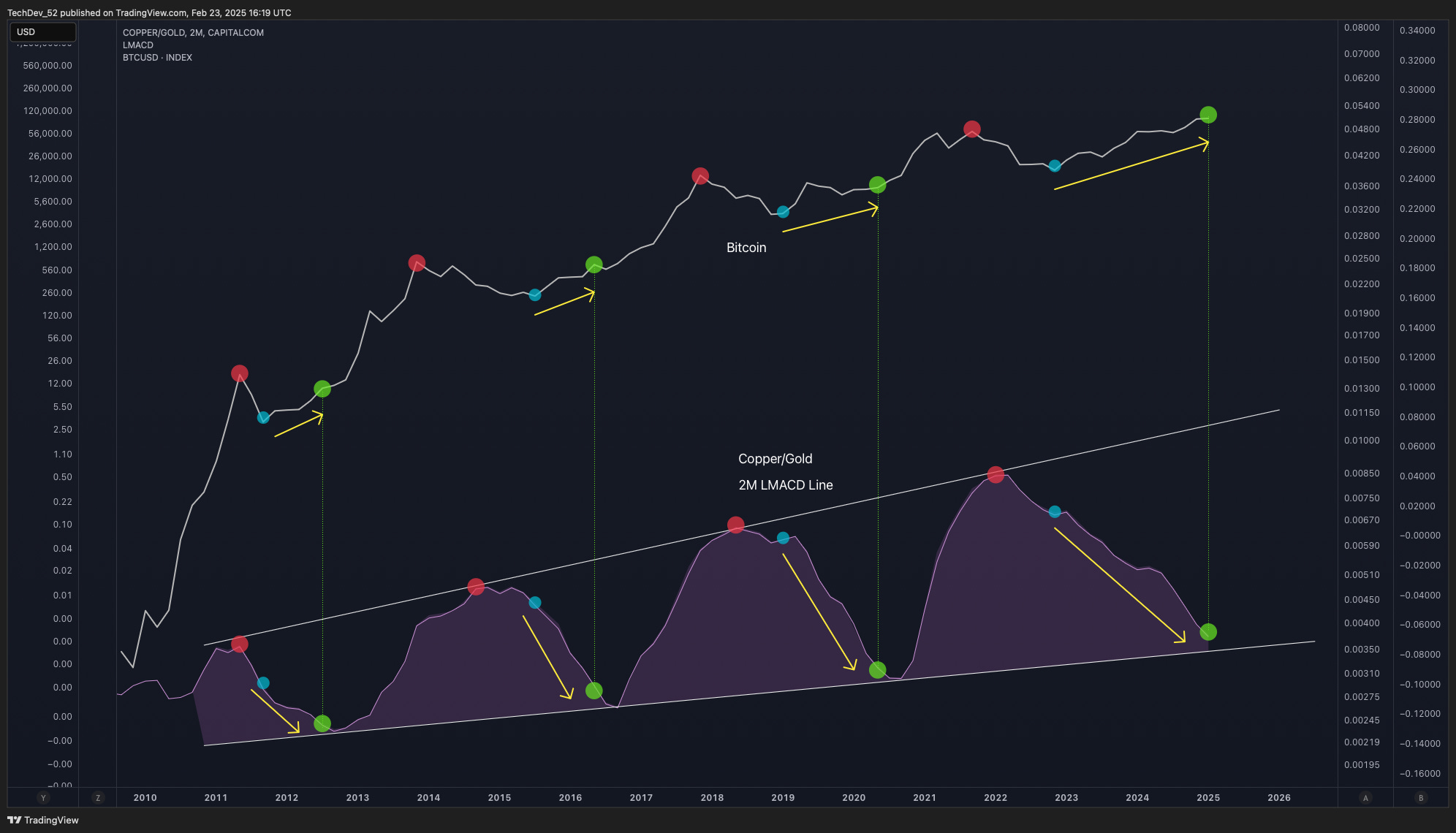
Task: Click the teal dot near 2023 on the Bitcoin line
Action: [1053, 167]
